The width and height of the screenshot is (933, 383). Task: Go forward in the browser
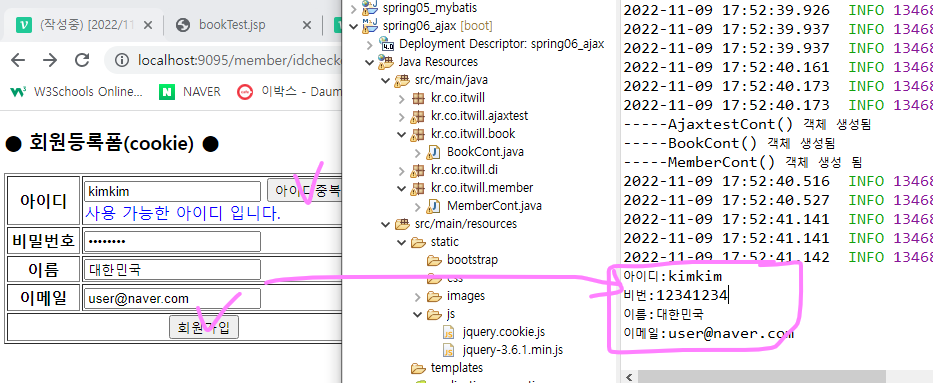coord(50,60)
